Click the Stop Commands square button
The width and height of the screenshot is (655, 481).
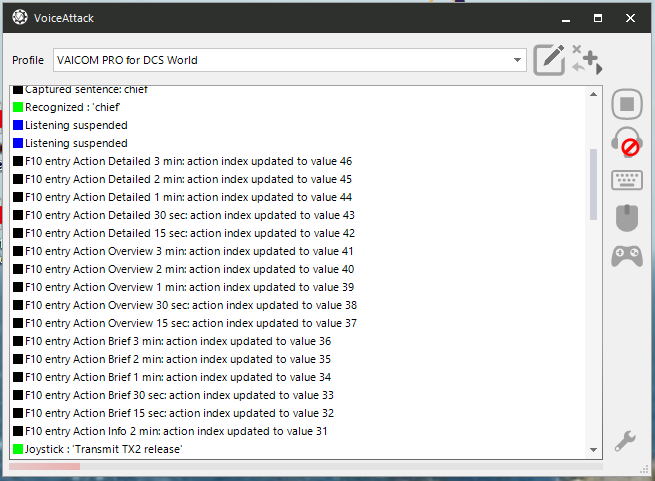(627, 104)
